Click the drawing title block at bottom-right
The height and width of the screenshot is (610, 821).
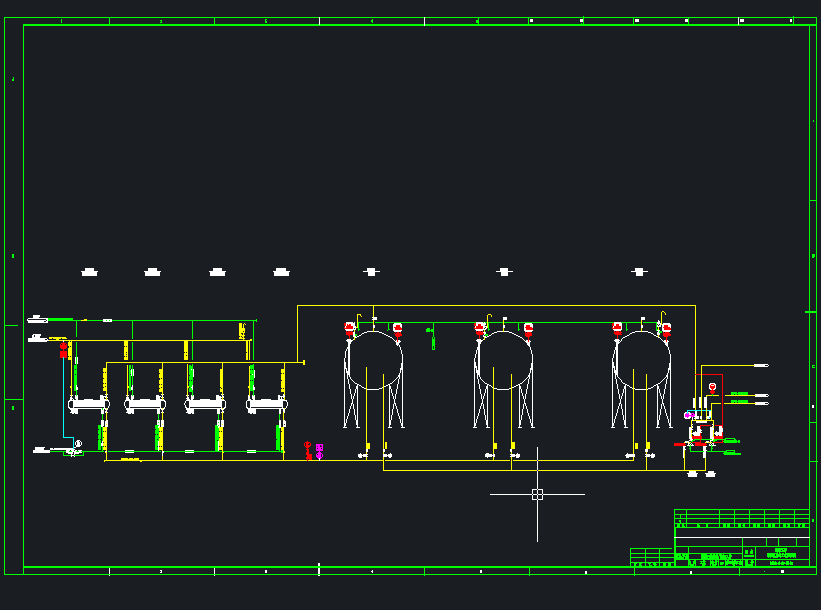tap(742, 538)
